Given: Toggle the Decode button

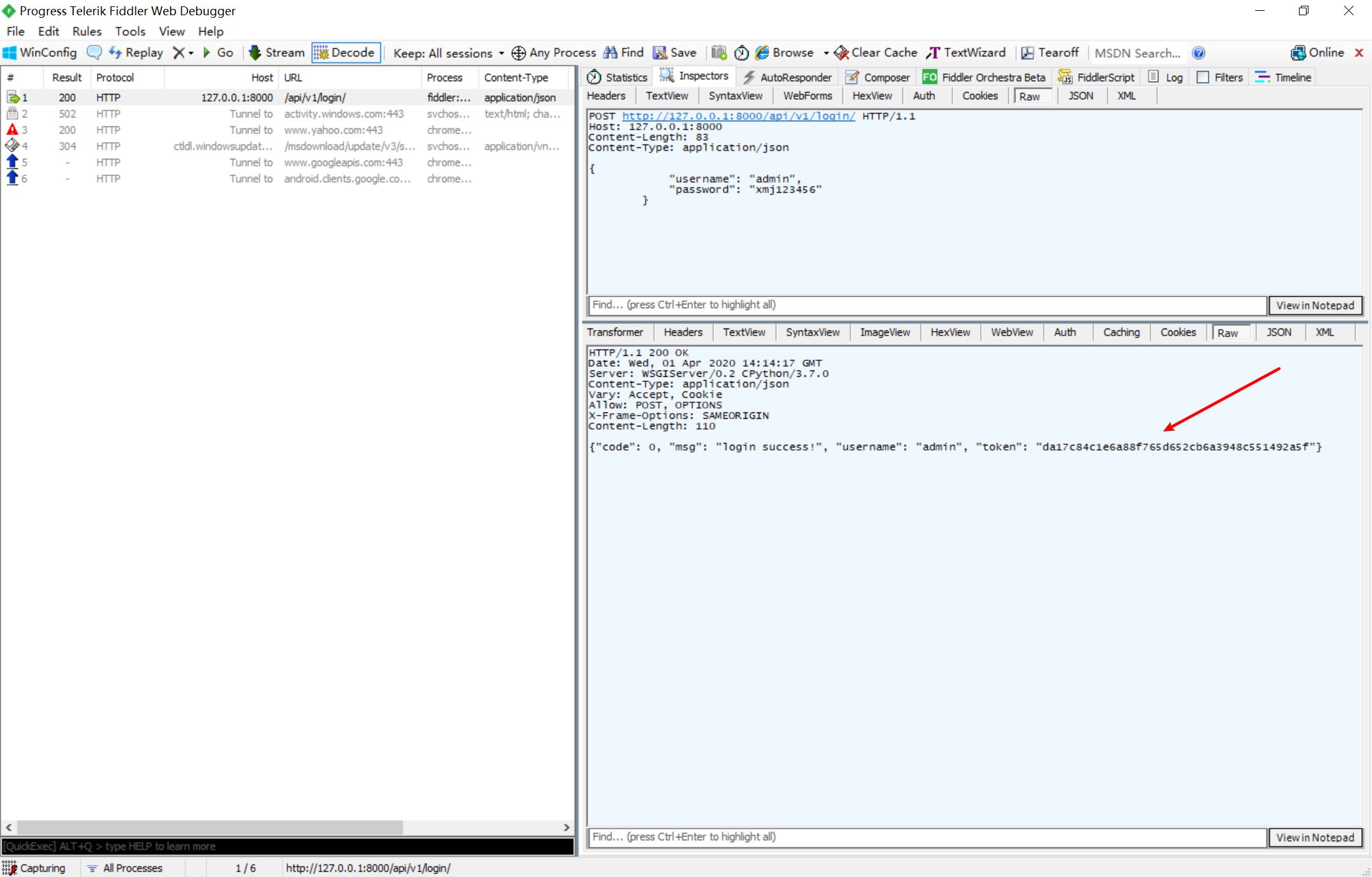Looking at the screenshot, I should click(345, 53).
